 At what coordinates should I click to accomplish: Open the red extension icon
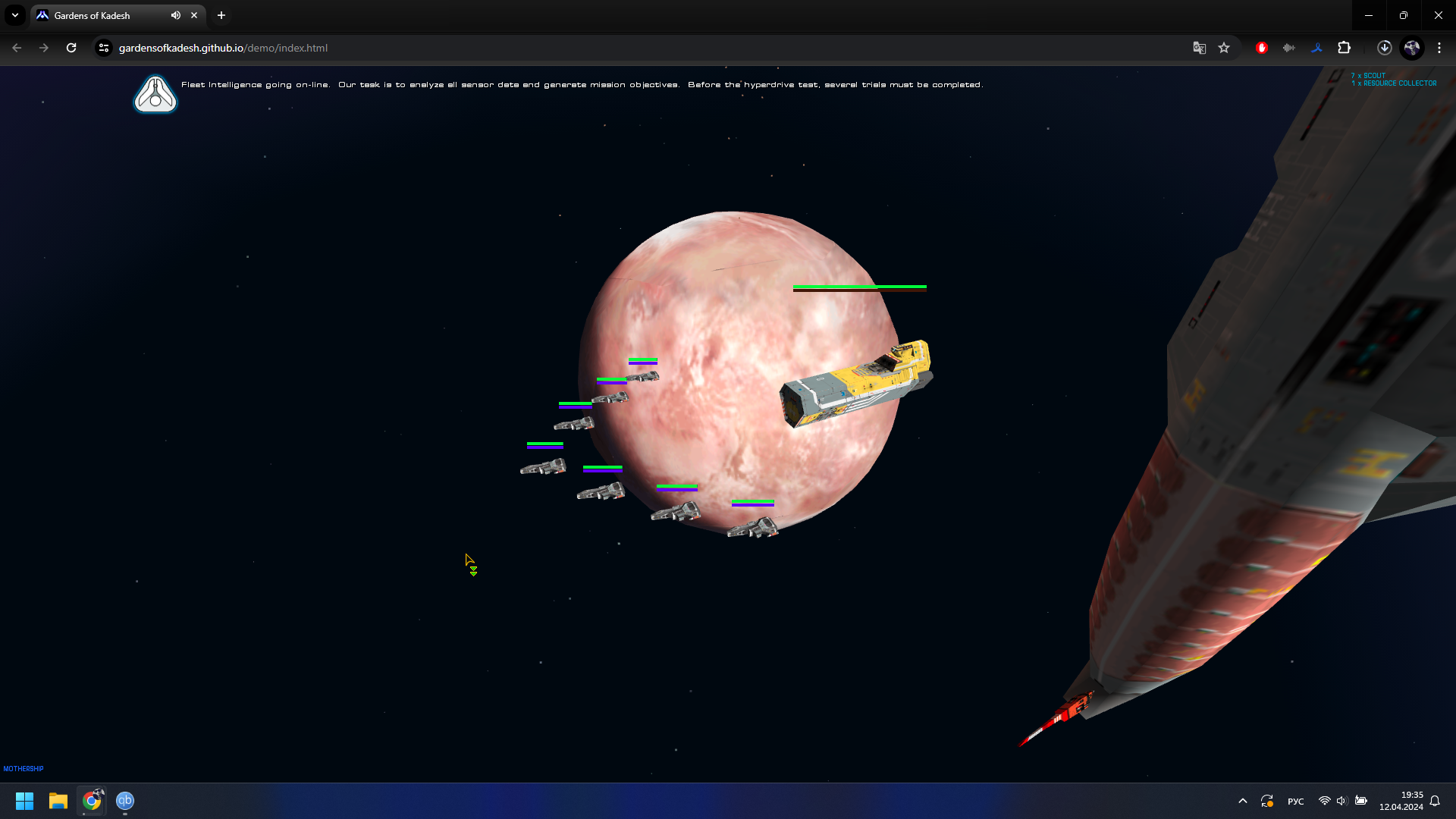click(x=1262, y=48)
